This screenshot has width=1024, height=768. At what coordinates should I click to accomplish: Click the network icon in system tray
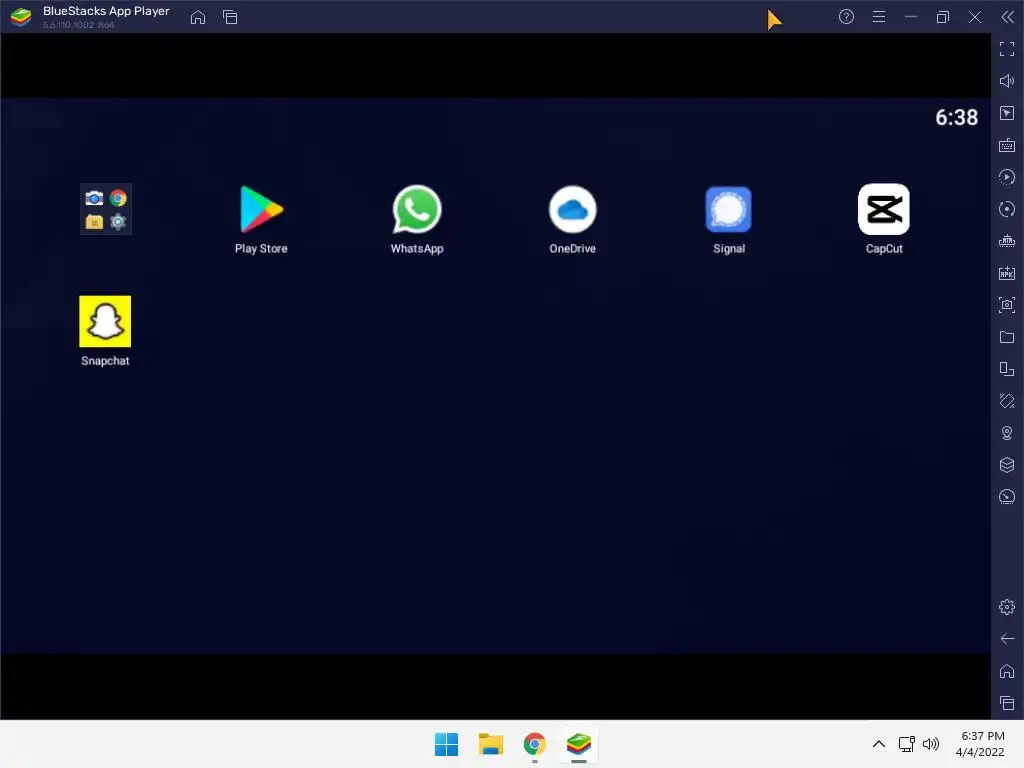906,744
